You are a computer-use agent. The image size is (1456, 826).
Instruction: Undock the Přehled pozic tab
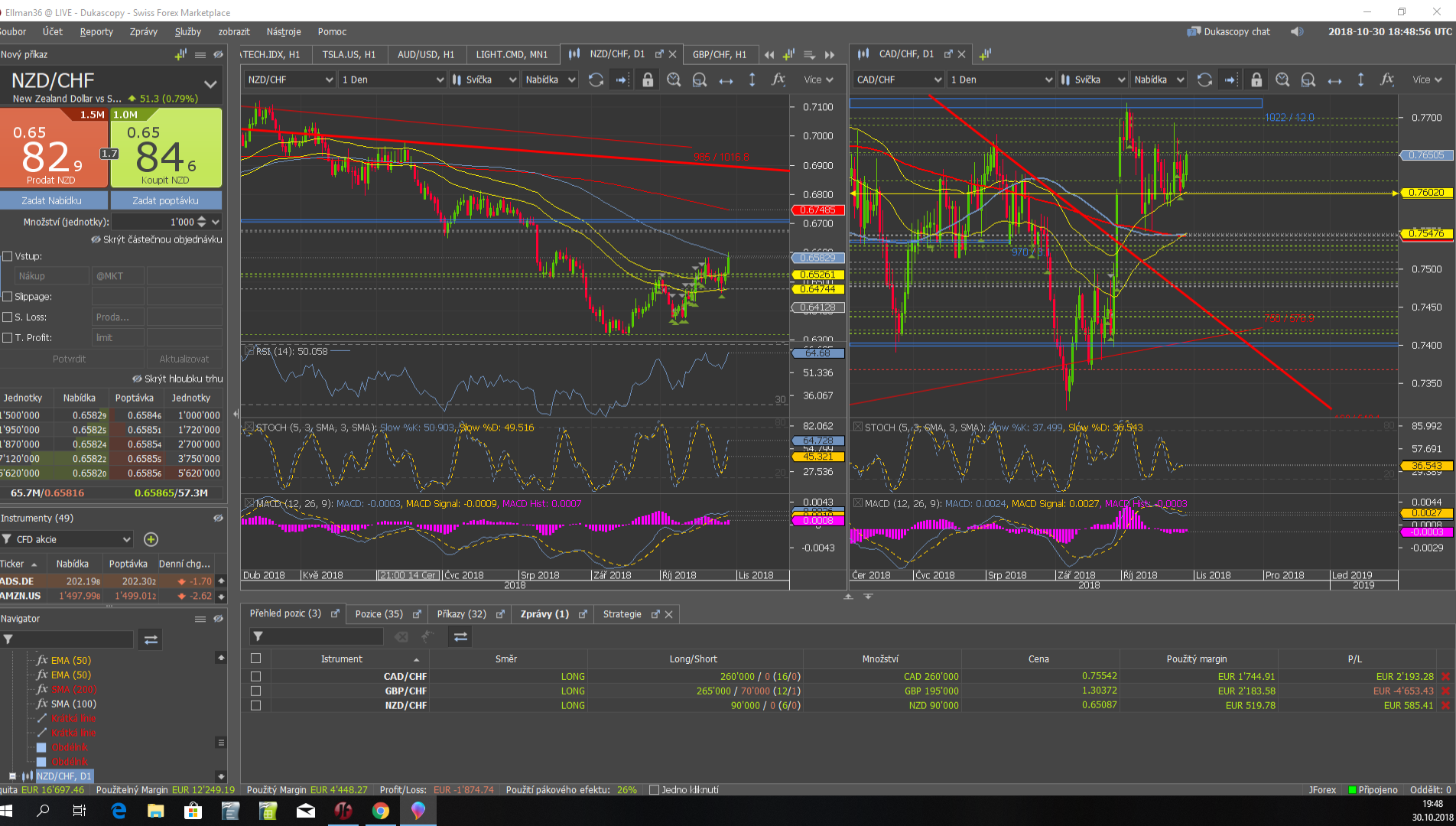pos(335,613)
